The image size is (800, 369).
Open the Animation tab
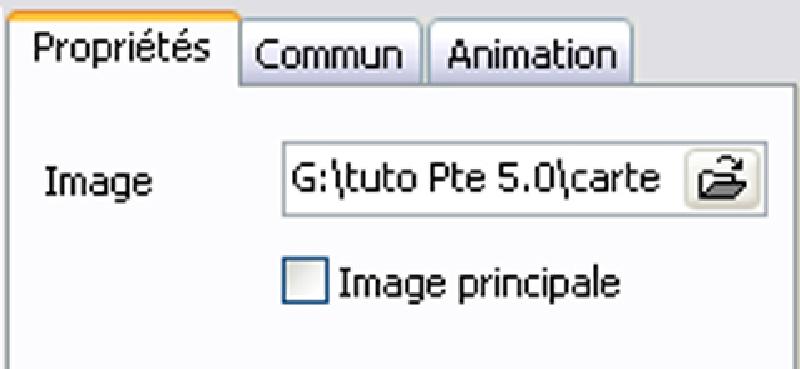pyautogui.click(x=531, y=52)
